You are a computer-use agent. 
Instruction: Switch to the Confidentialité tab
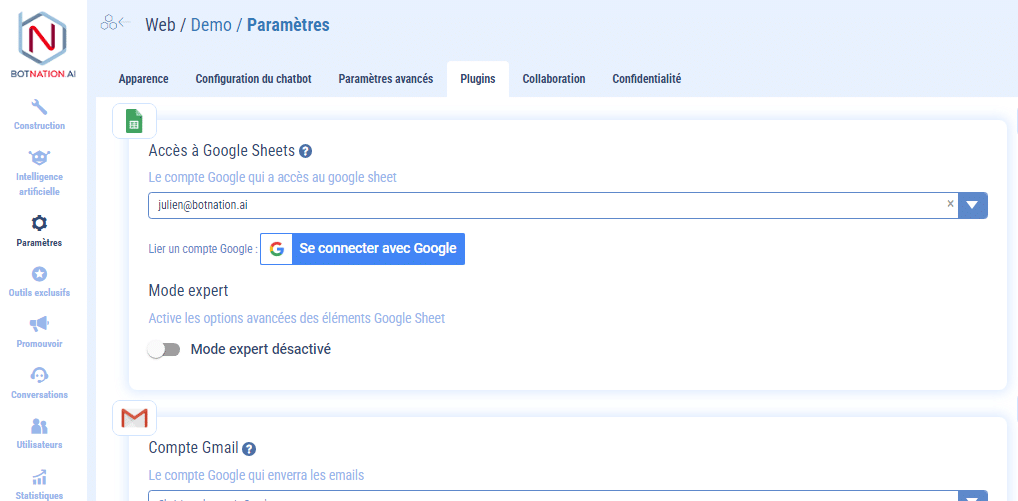tap(646, 79)
